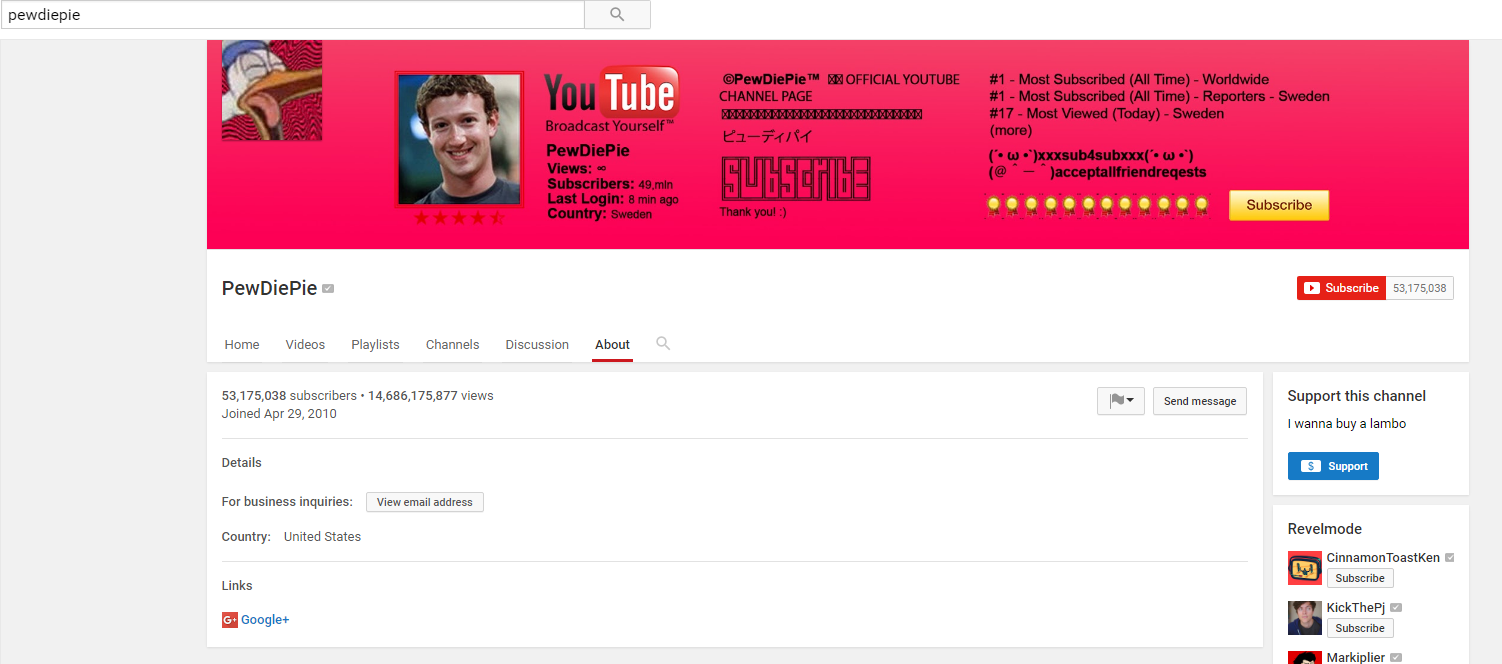Click the blue Support button

1333,466
